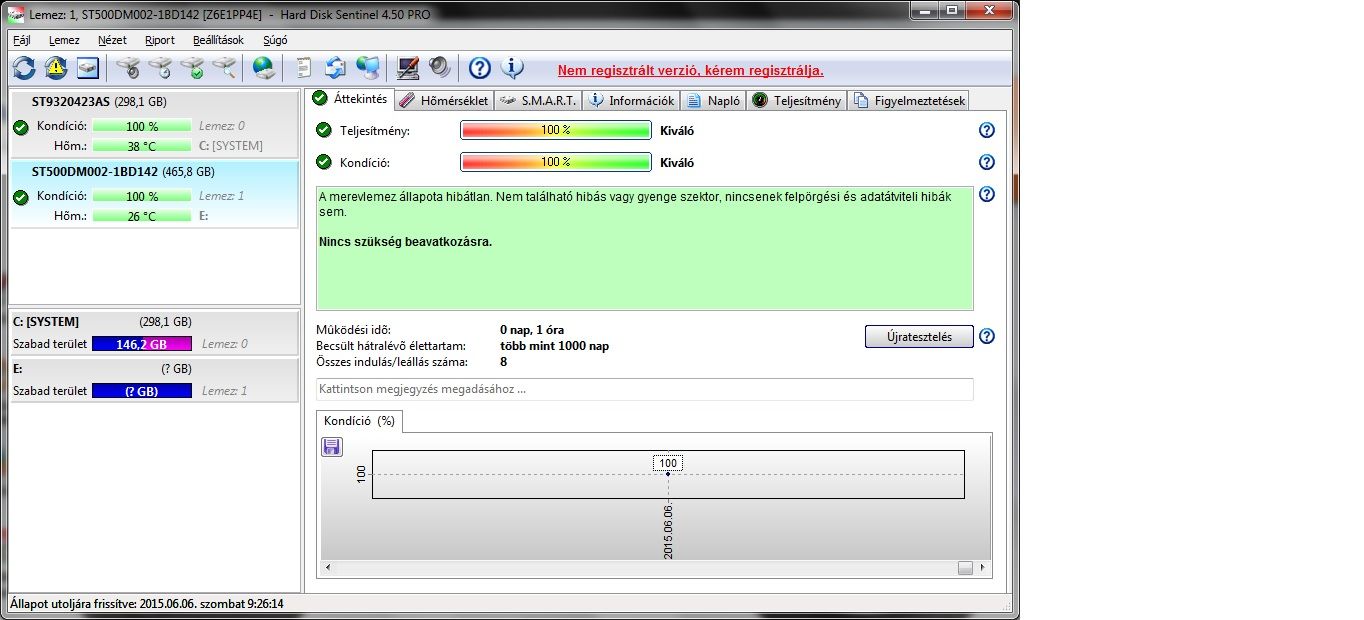Click the refresh icon with yellow warning triangle
Image resolution: width=1364 pixels, height=620 pixels.
56,68
